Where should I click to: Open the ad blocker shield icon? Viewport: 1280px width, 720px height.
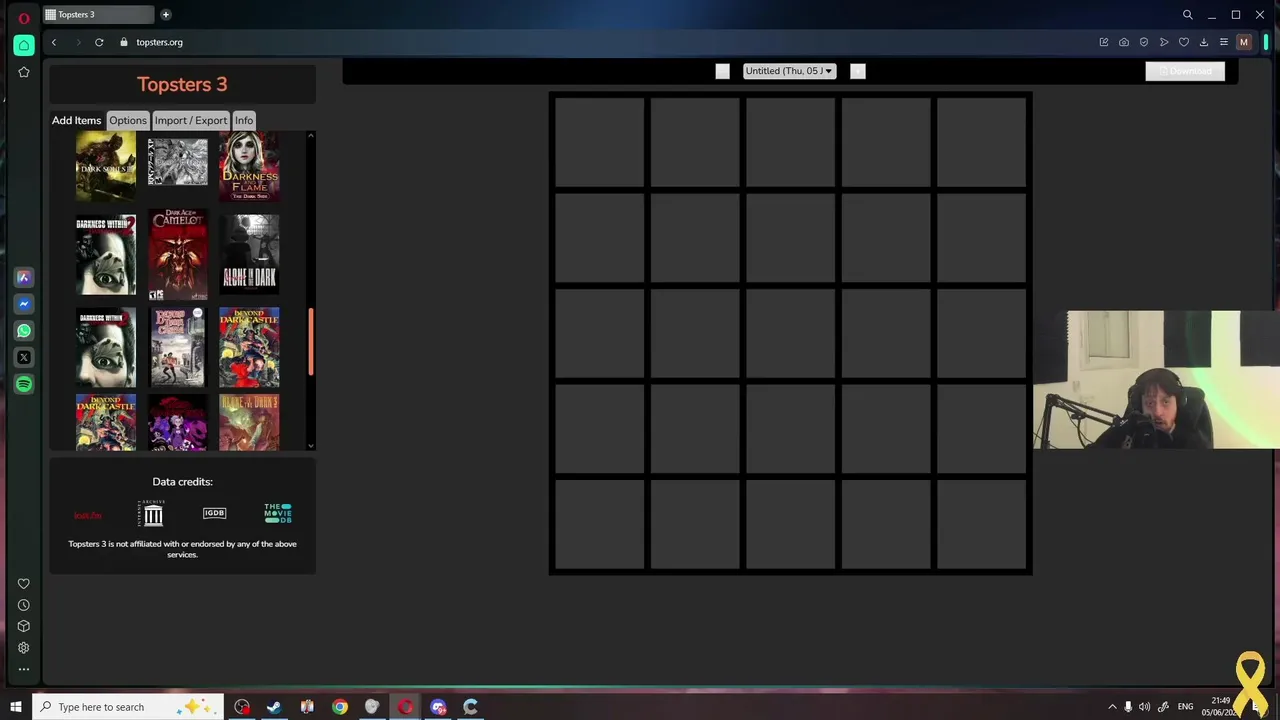(x=1144, y=42)
